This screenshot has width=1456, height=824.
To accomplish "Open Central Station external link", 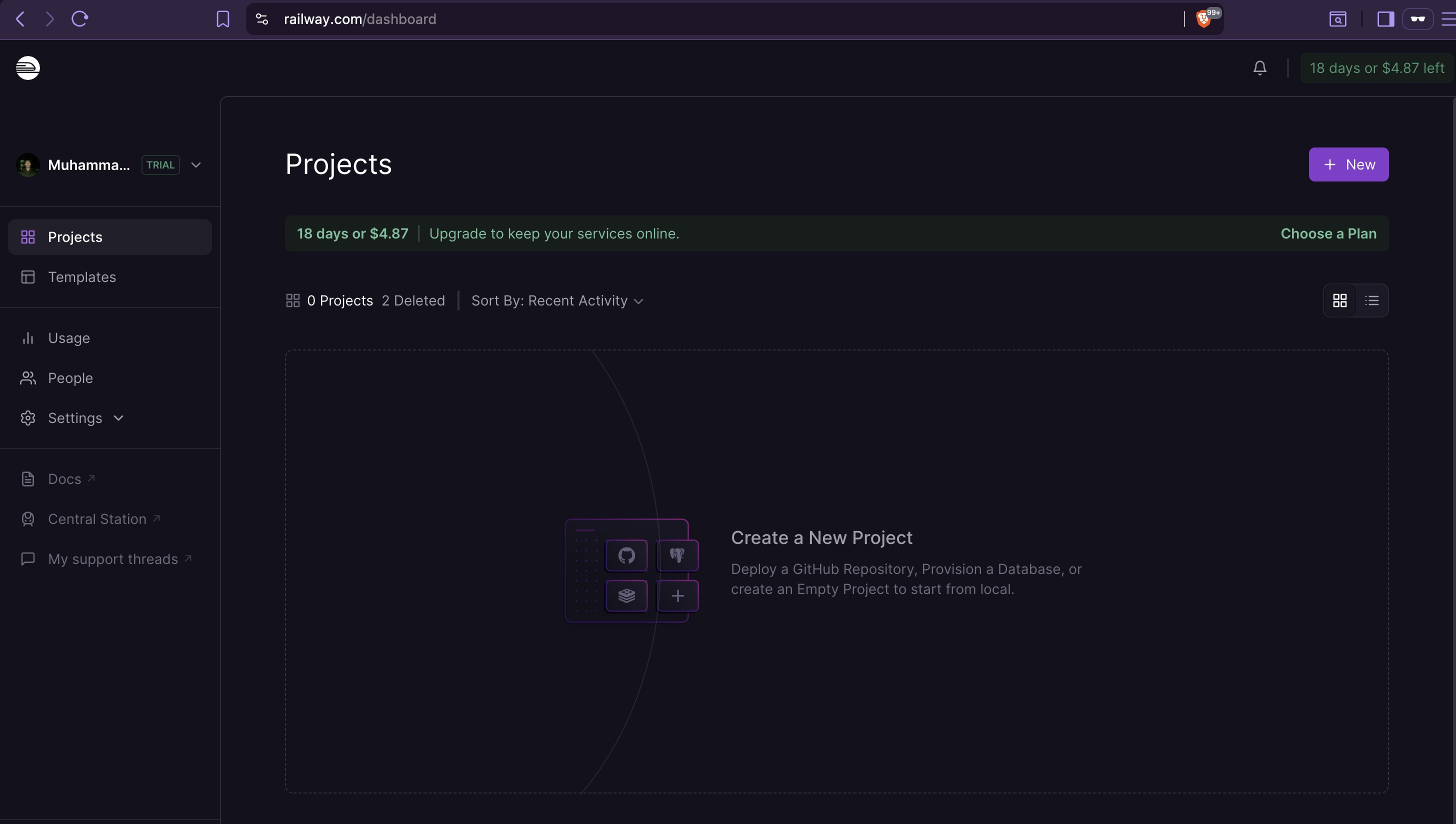I will [x=90, y=519].
